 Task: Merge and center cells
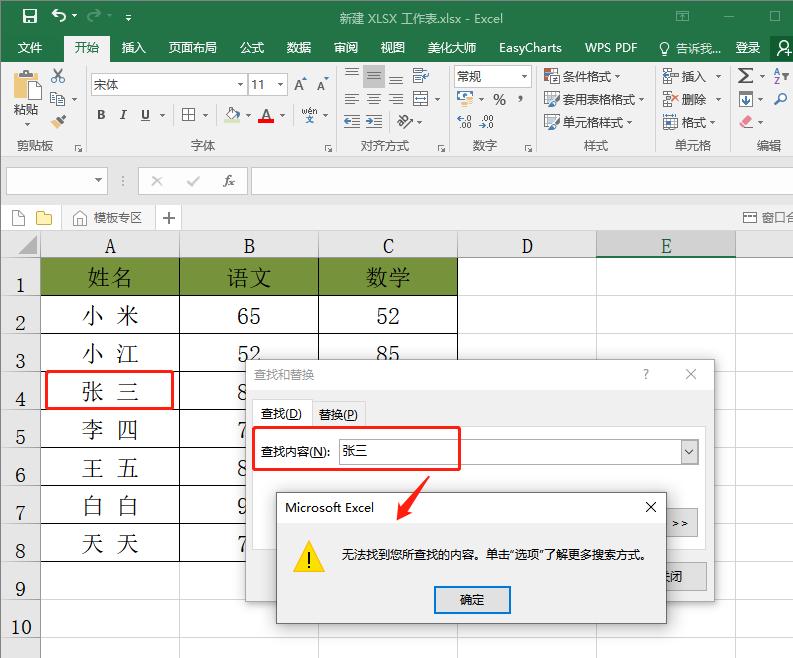pyautogui.click(x=421, y=99)
